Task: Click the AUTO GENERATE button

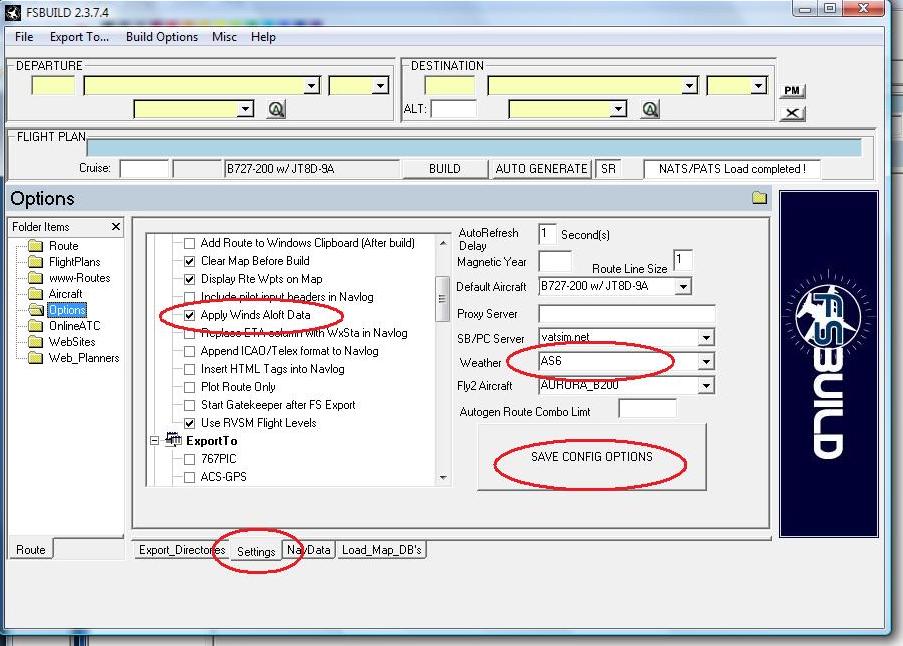Action: pyautogui.click(x=541, y=169)
